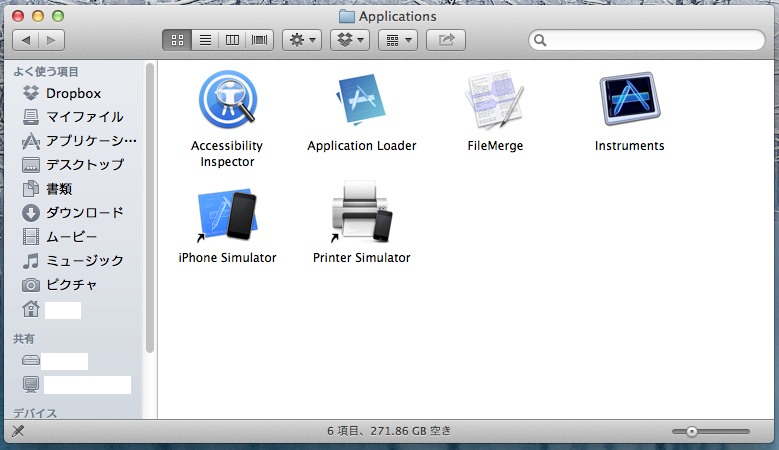The width and height of the screenshot is (779, 450).
Task: Open the gear action menu
Action: 302,40
